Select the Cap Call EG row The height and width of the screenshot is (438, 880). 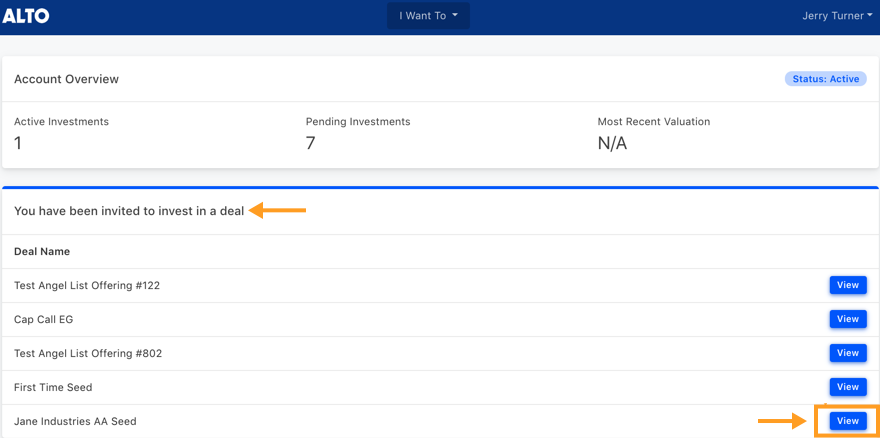440,320
